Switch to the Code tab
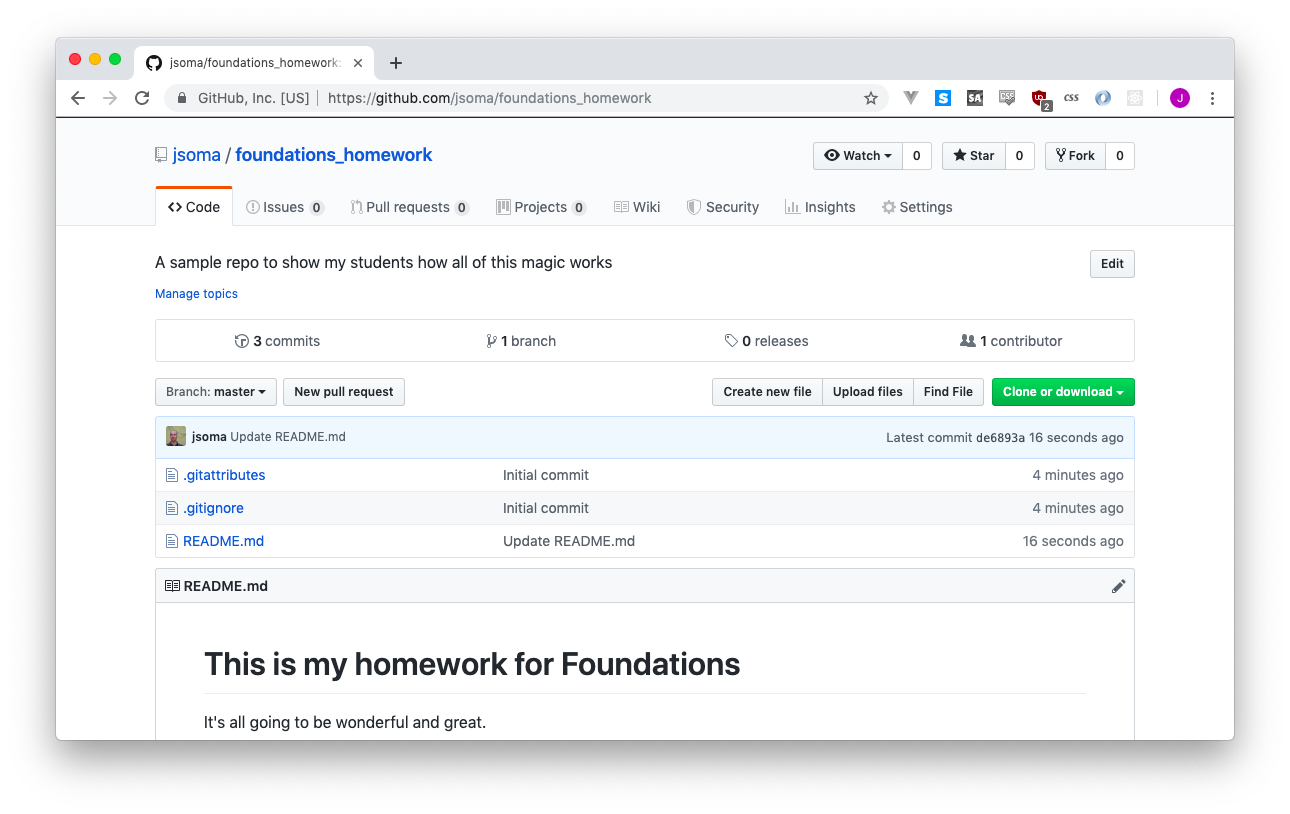The height and width of the screenshot is (814, 1290). (x=194, y=207)
